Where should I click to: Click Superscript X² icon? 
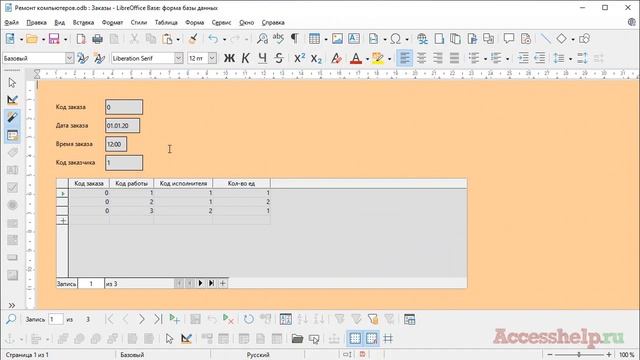[300, 58]
